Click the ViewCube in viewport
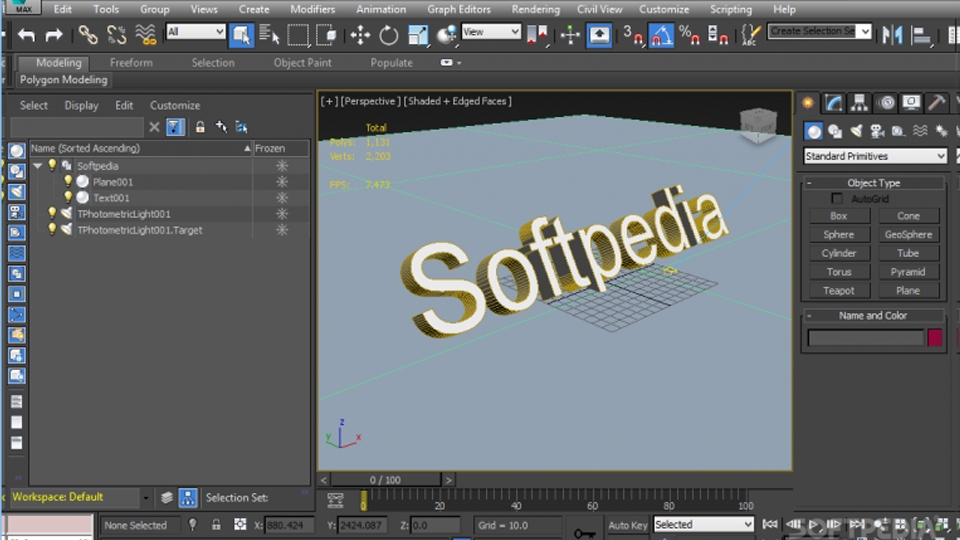This screenshot has height=540, width=960. pyautogui.click(x=758, y=125)
